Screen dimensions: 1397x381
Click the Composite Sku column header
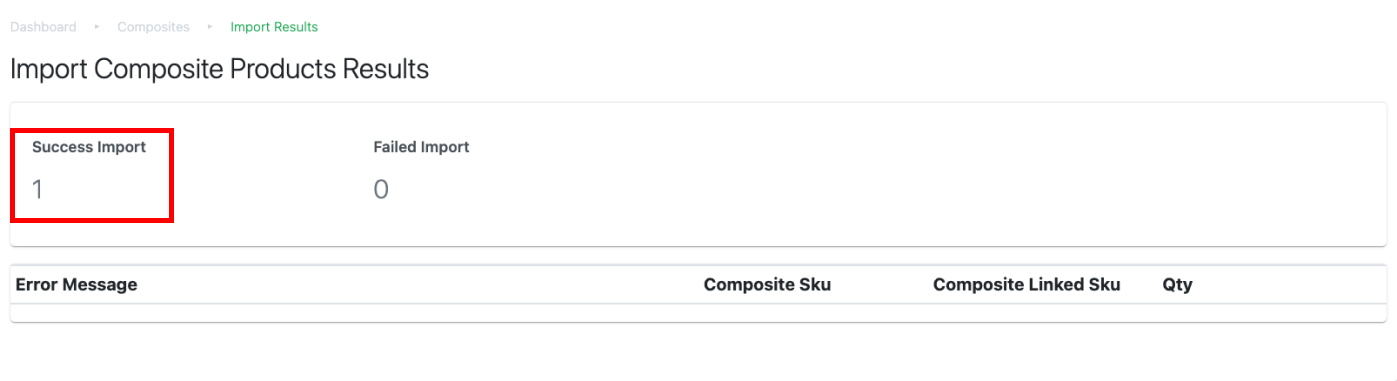click(767, 285)
